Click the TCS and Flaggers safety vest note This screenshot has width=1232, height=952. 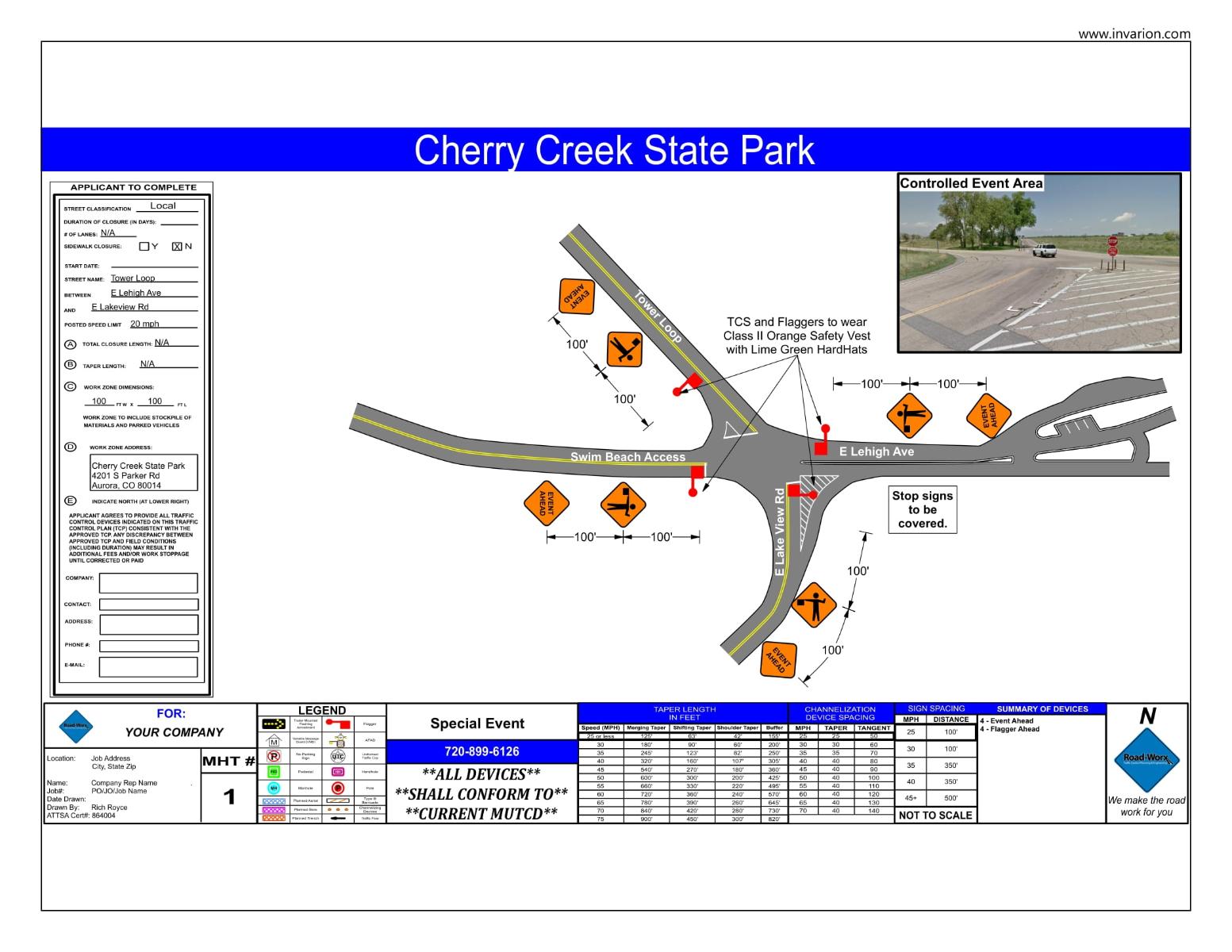click(796, 336)
